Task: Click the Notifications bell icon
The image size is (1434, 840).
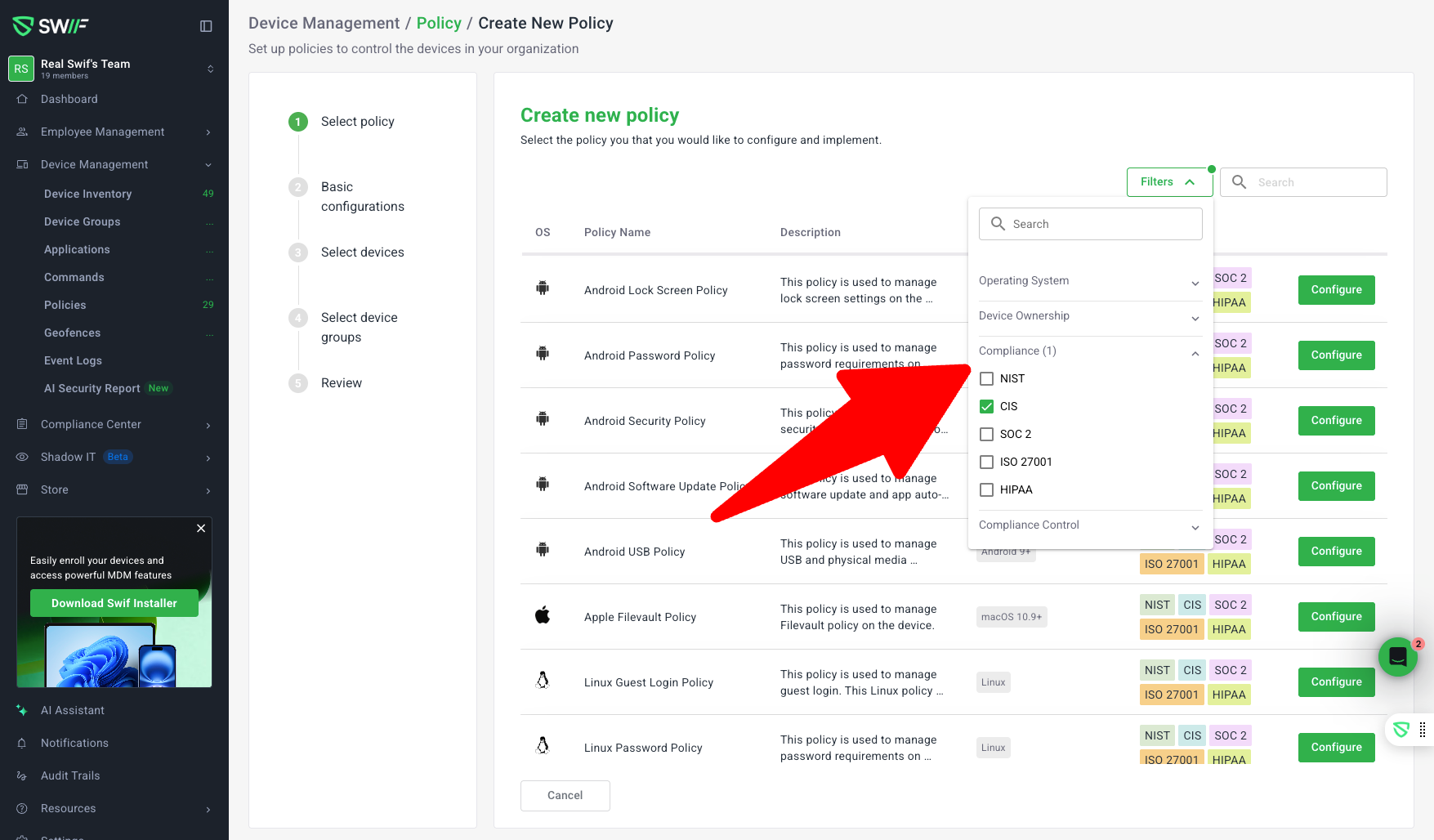Action: pos(22,743)
